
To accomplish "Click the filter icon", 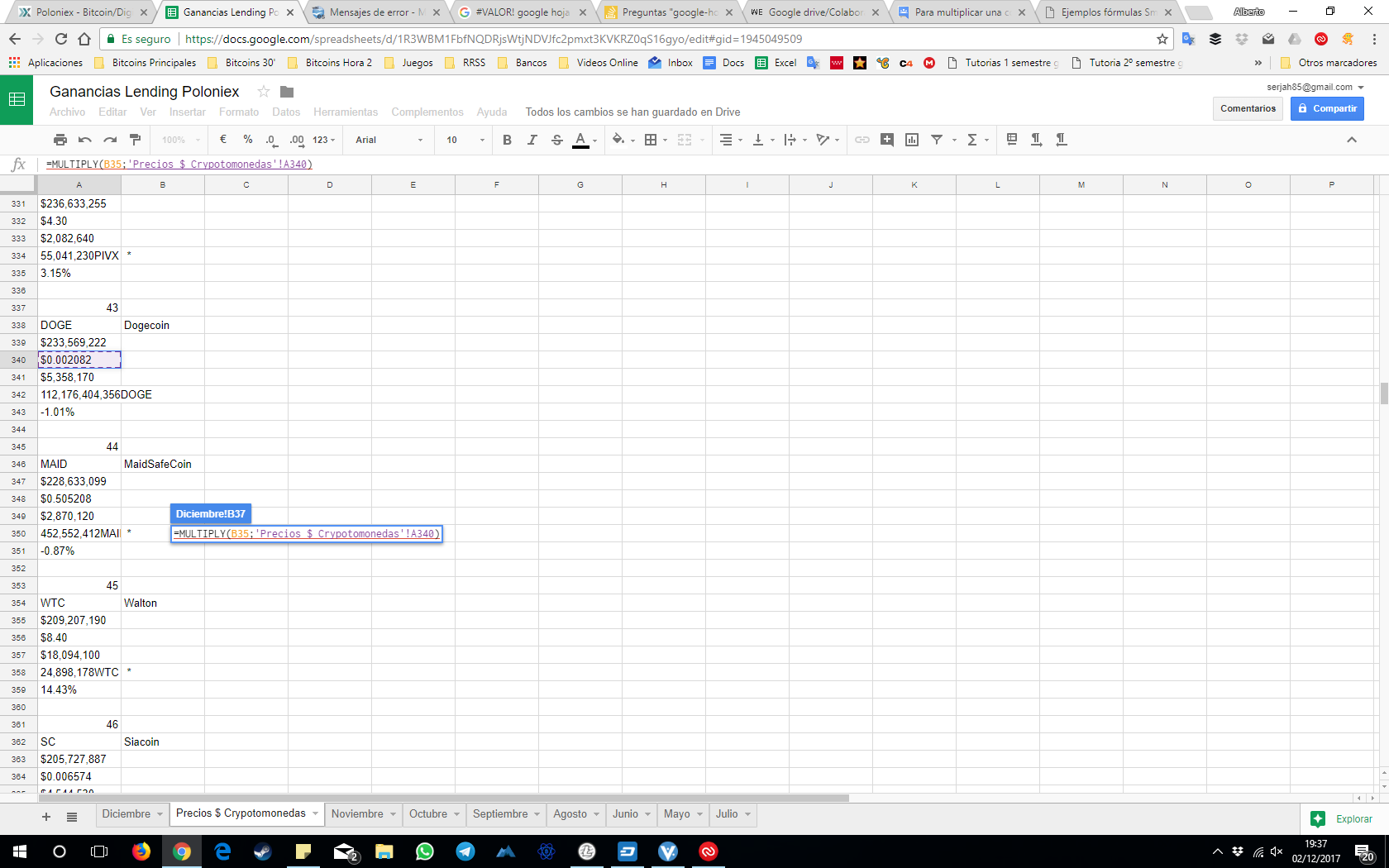I will 937,140.
